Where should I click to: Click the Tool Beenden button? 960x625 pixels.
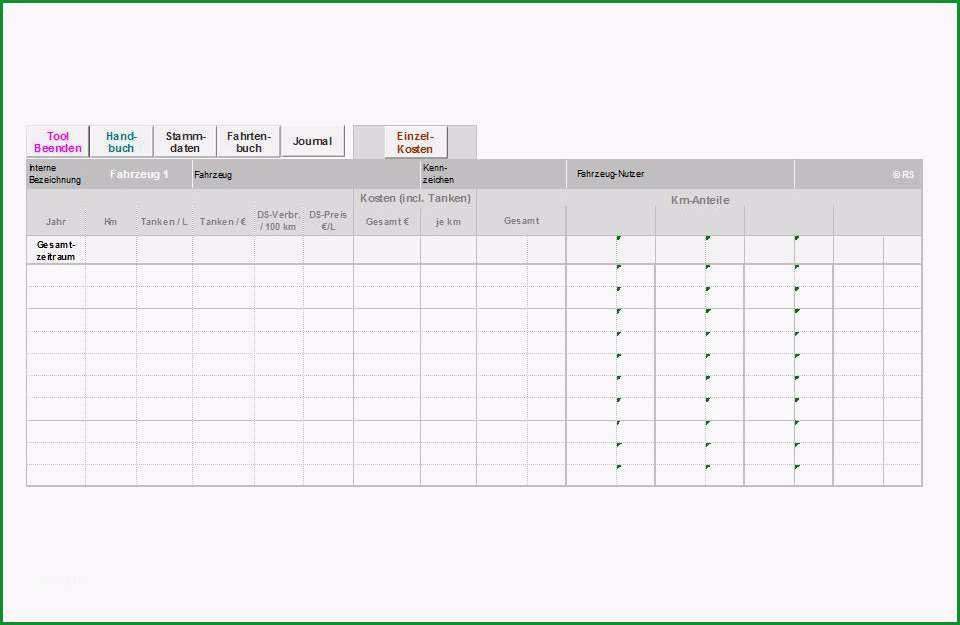[x=58, y=142]
